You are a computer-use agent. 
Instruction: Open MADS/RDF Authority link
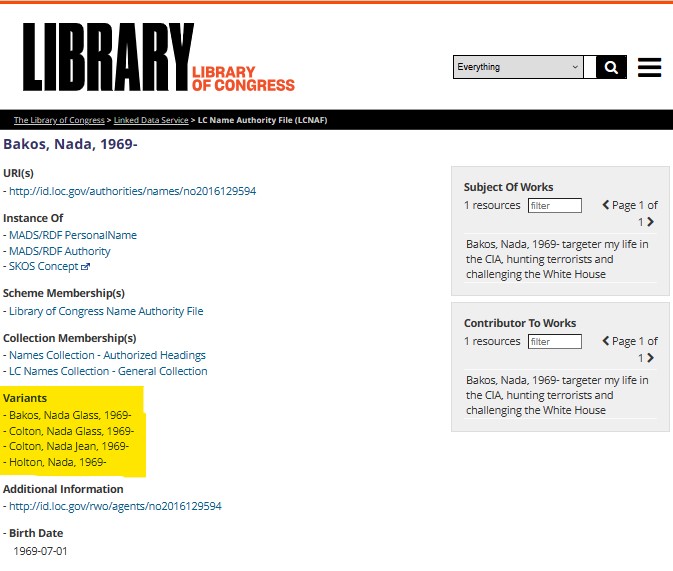point(60,251)
